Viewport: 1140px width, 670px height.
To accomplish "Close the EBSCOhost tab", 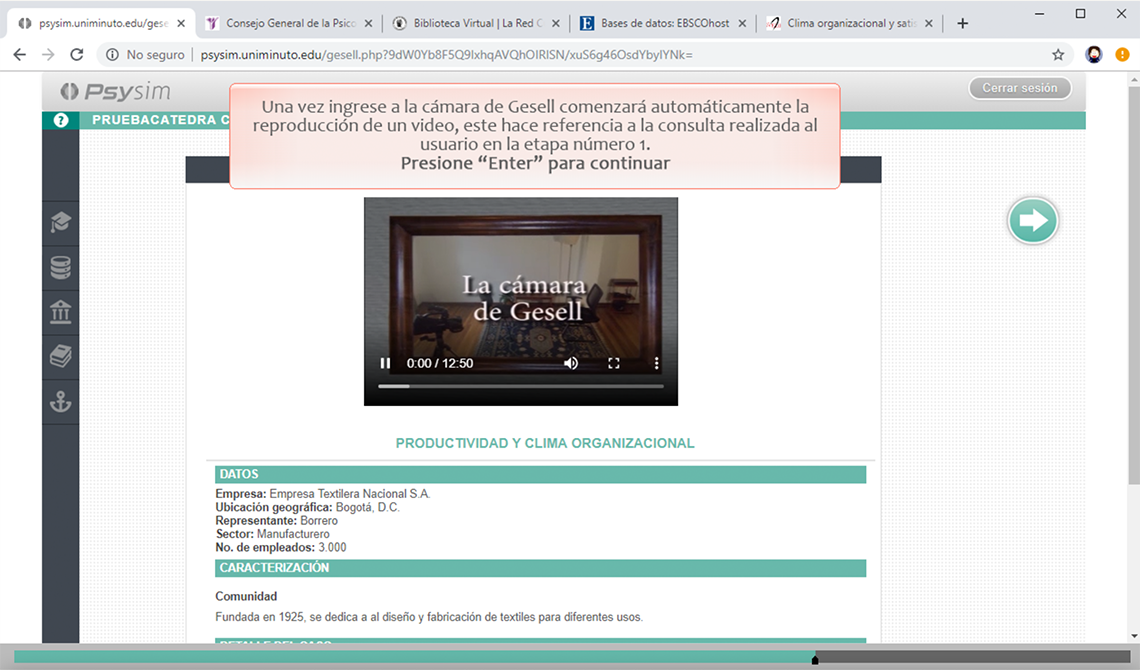I will pos(742,23).
